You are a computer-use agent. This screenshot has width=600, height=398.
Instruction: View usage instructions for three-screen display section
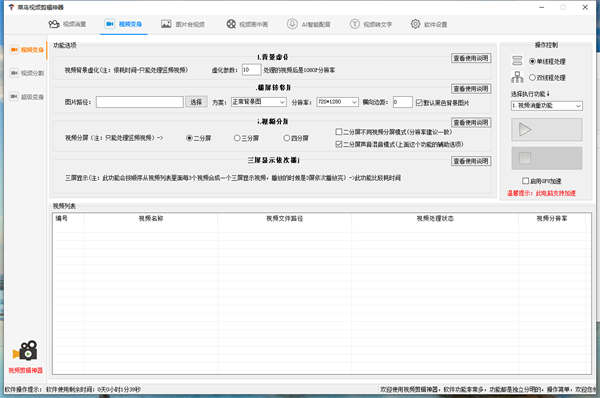click(x=471, y=161)
